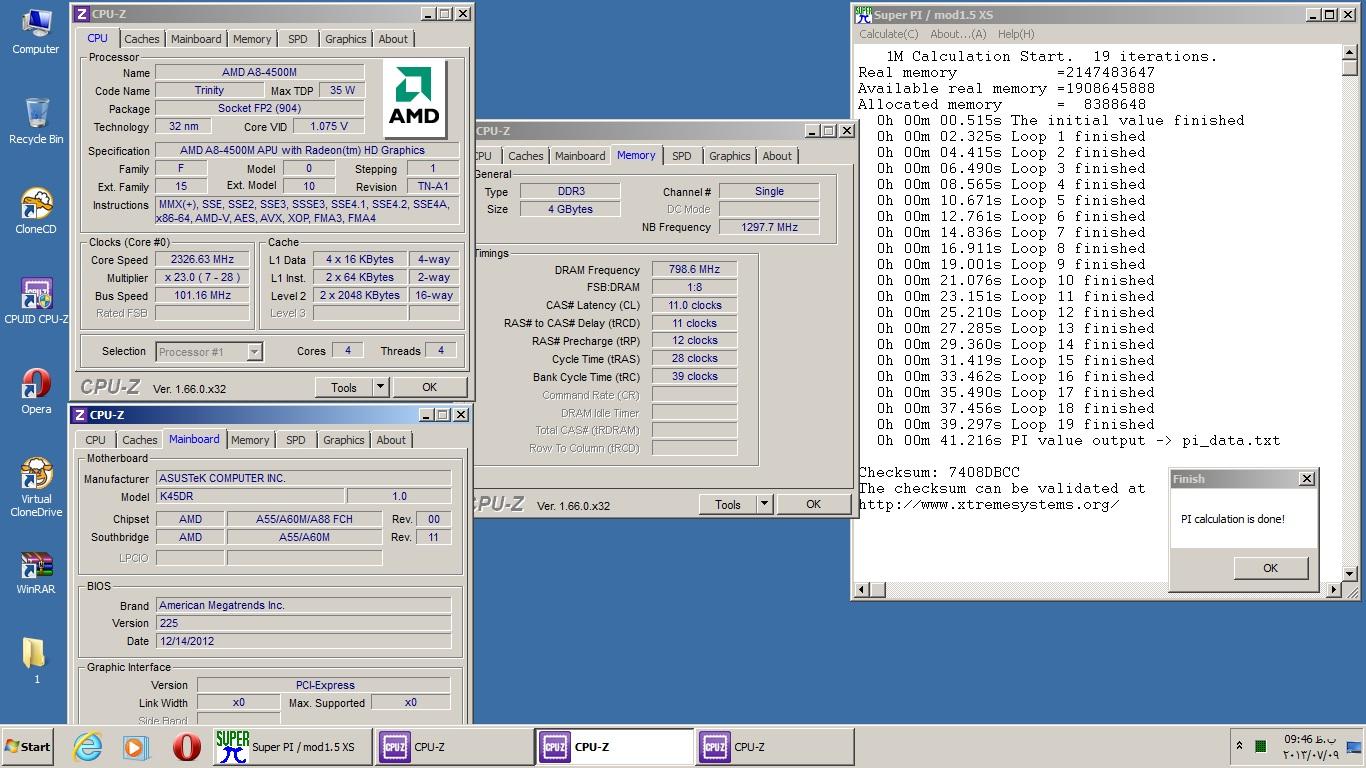Select Graphics tab in CPU window

point(346,39)
